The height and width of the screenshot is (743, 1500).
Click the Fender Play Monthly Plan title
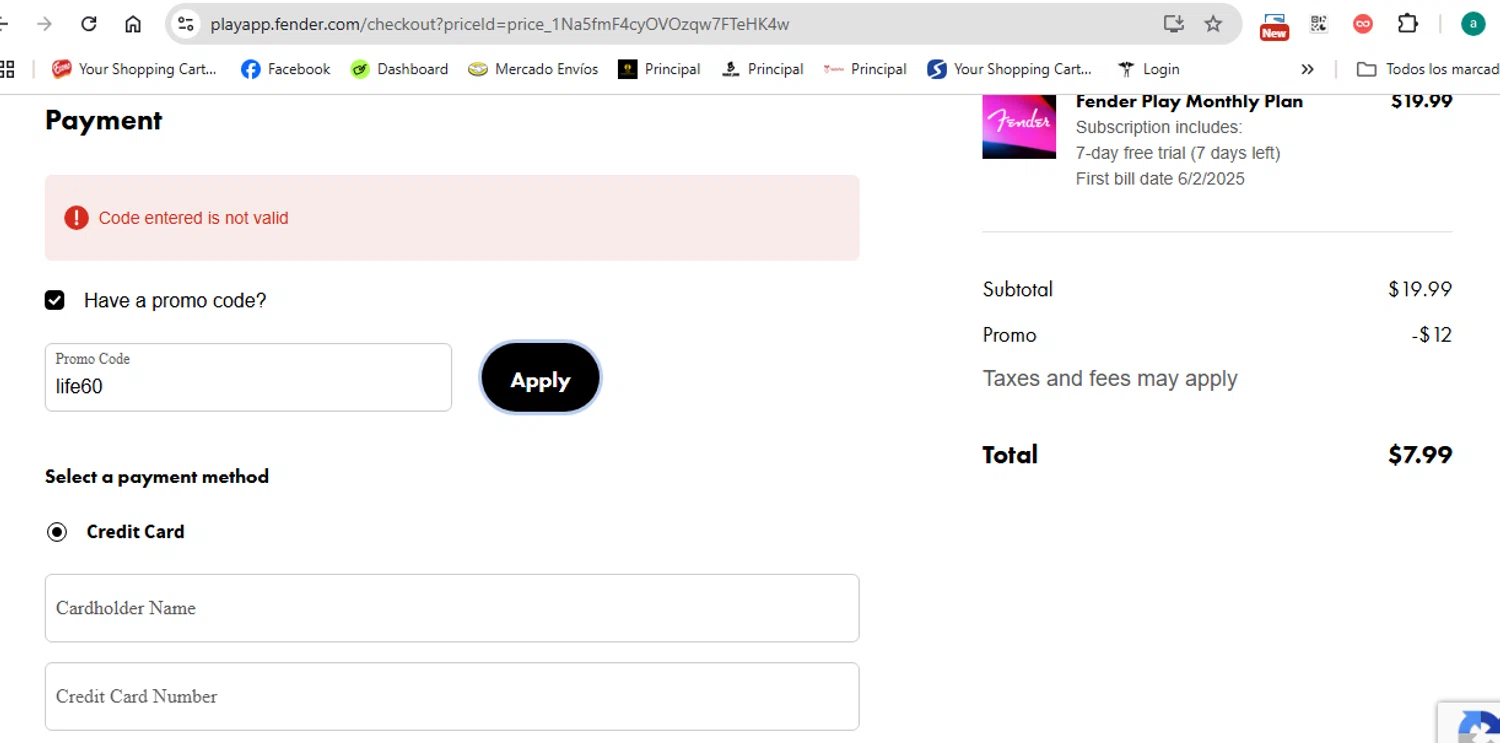(1189, 101)
